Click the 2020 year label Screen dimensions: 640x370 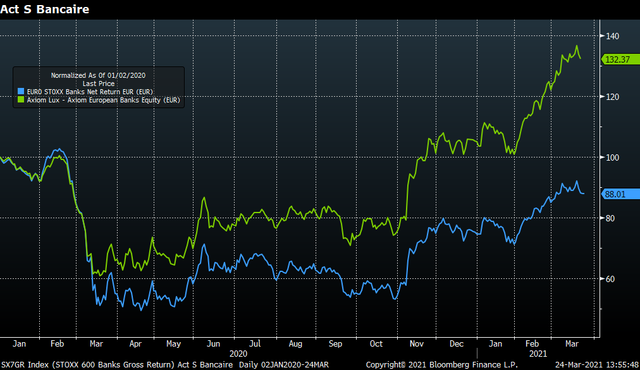tap(238, 354)
